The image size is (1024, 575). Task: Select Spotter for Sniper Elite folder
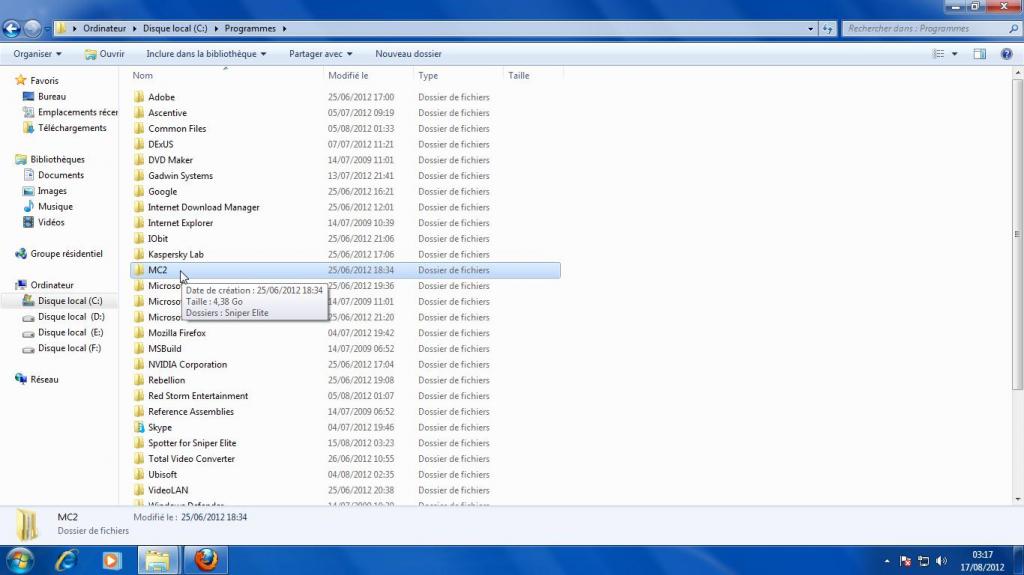192,443
